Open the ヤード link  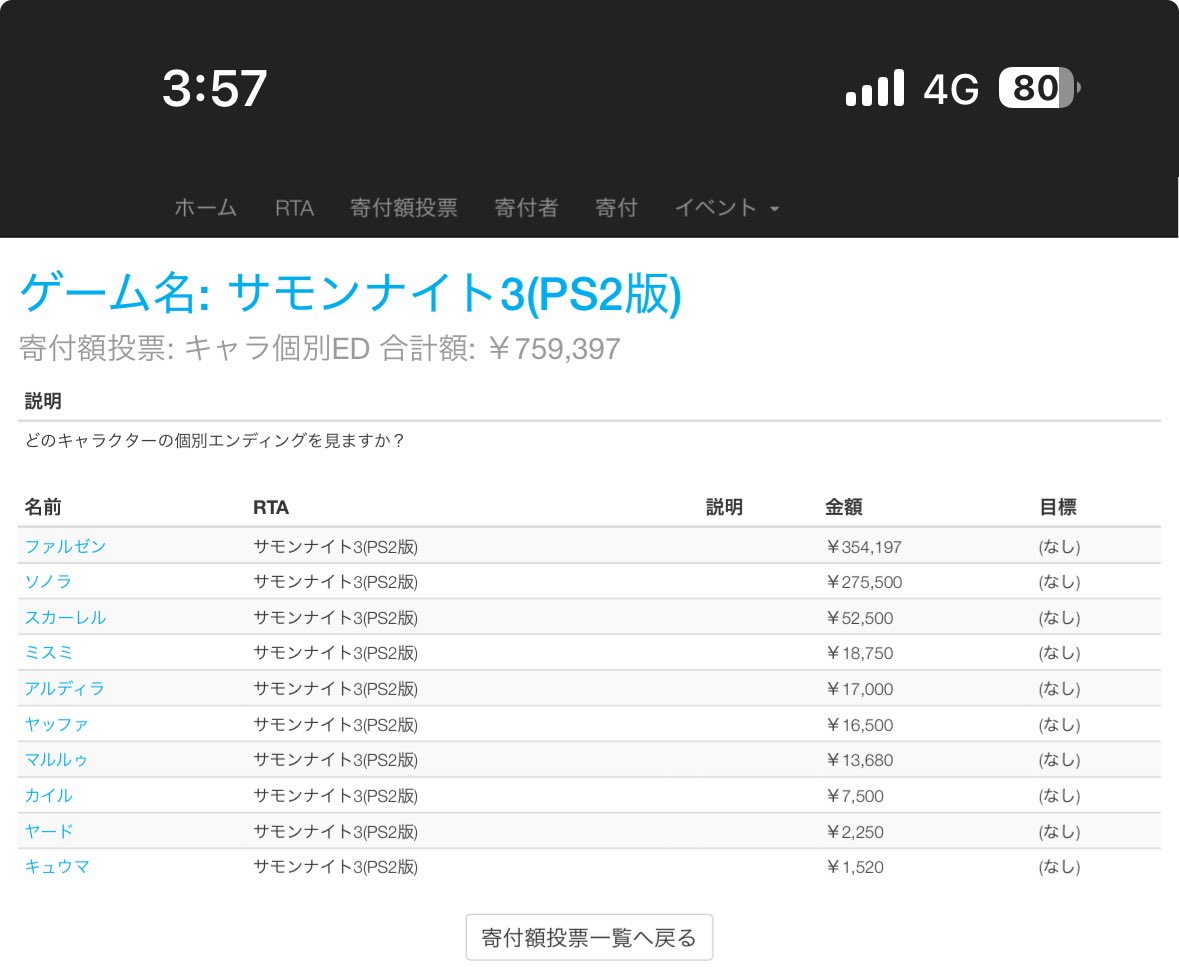click(x=49, y=832)
